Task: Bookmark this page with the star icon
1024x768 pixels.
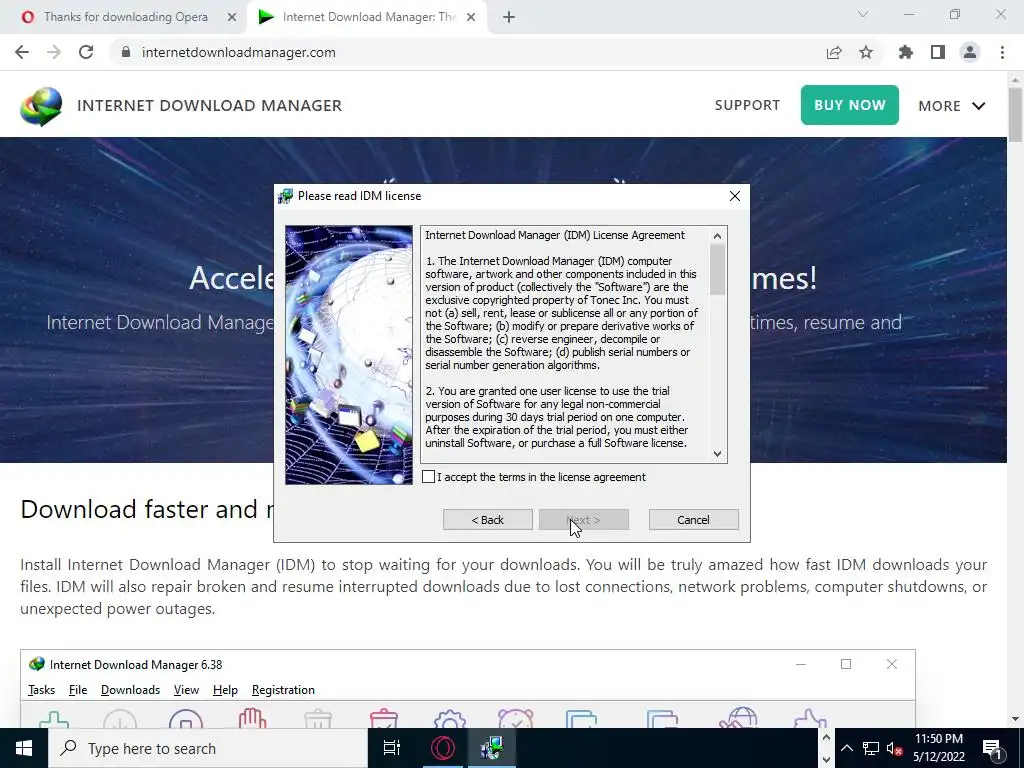Action: 866,52
